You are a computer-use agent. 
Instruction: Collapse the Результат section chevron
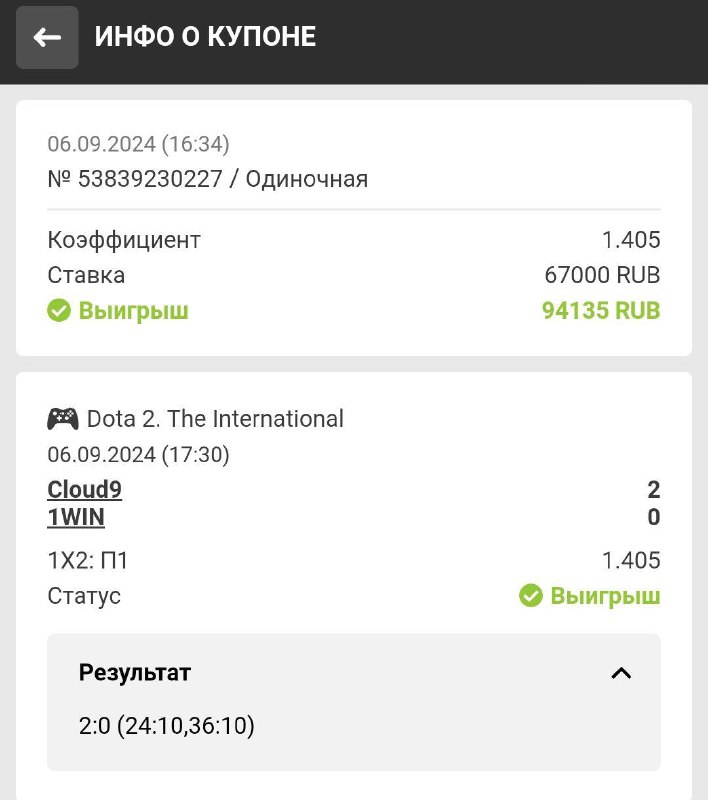[x=621, y=673]
